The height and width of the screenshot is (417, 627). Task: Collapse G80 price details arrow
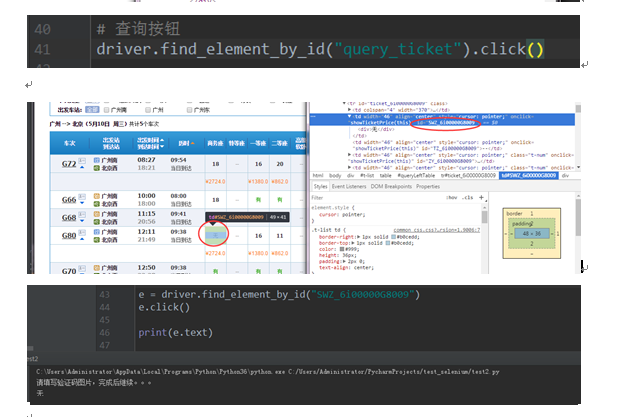point(82,239)
